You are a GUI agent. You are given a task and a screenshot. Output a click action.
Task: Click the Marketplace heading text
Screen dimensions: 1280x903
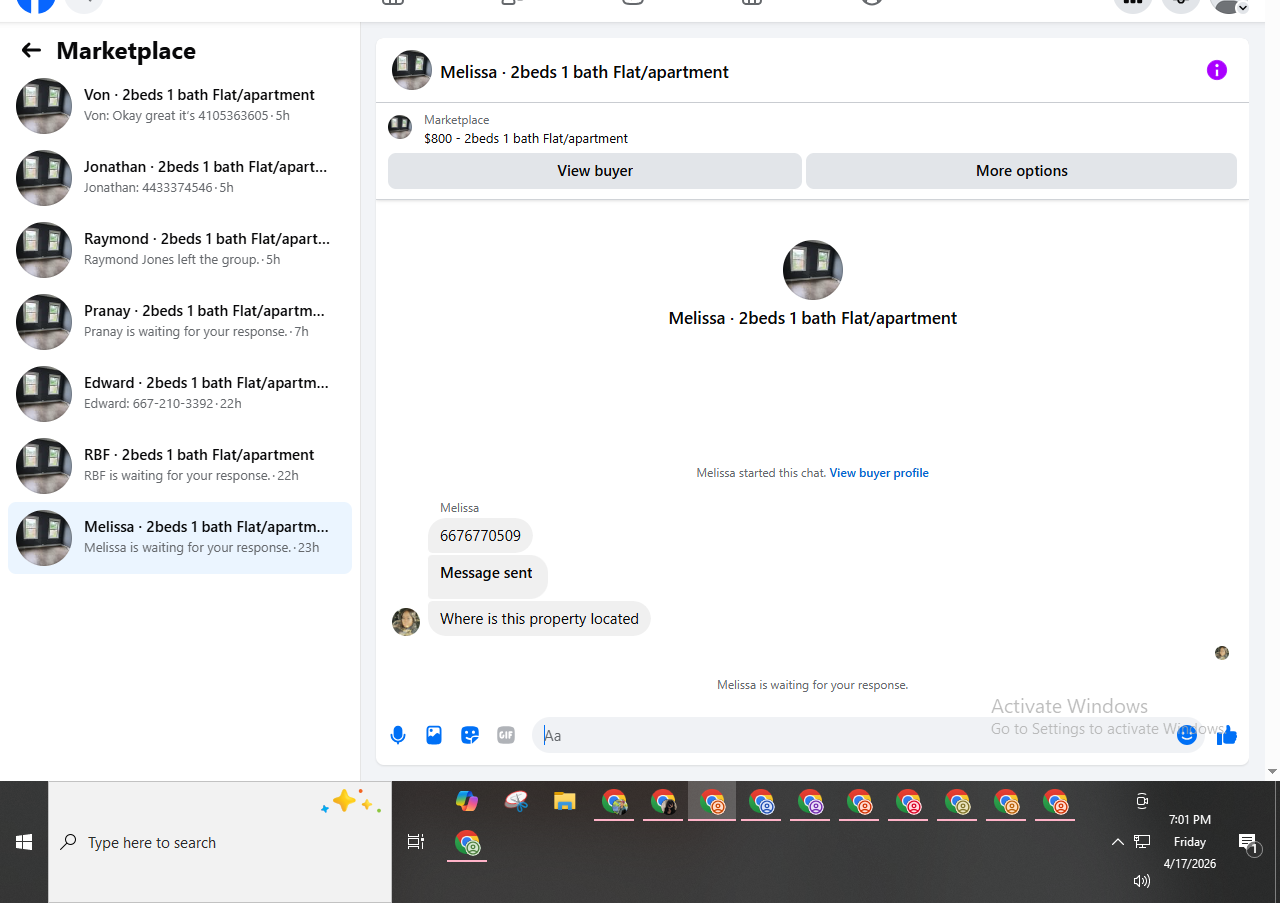tap(126, 51)
